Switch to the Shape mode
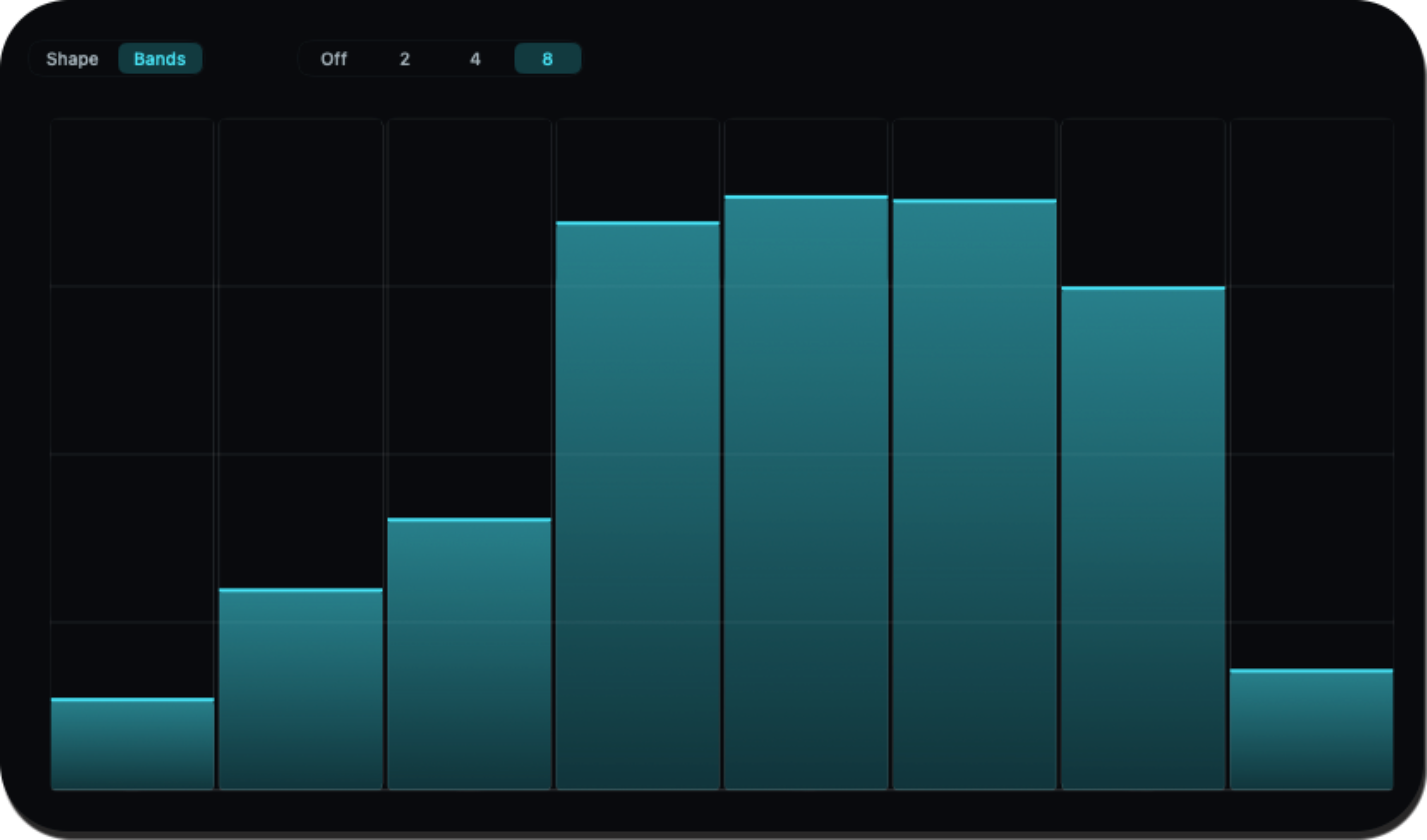This screenshot has height=840, width=1427. click(x=72, y=58)
